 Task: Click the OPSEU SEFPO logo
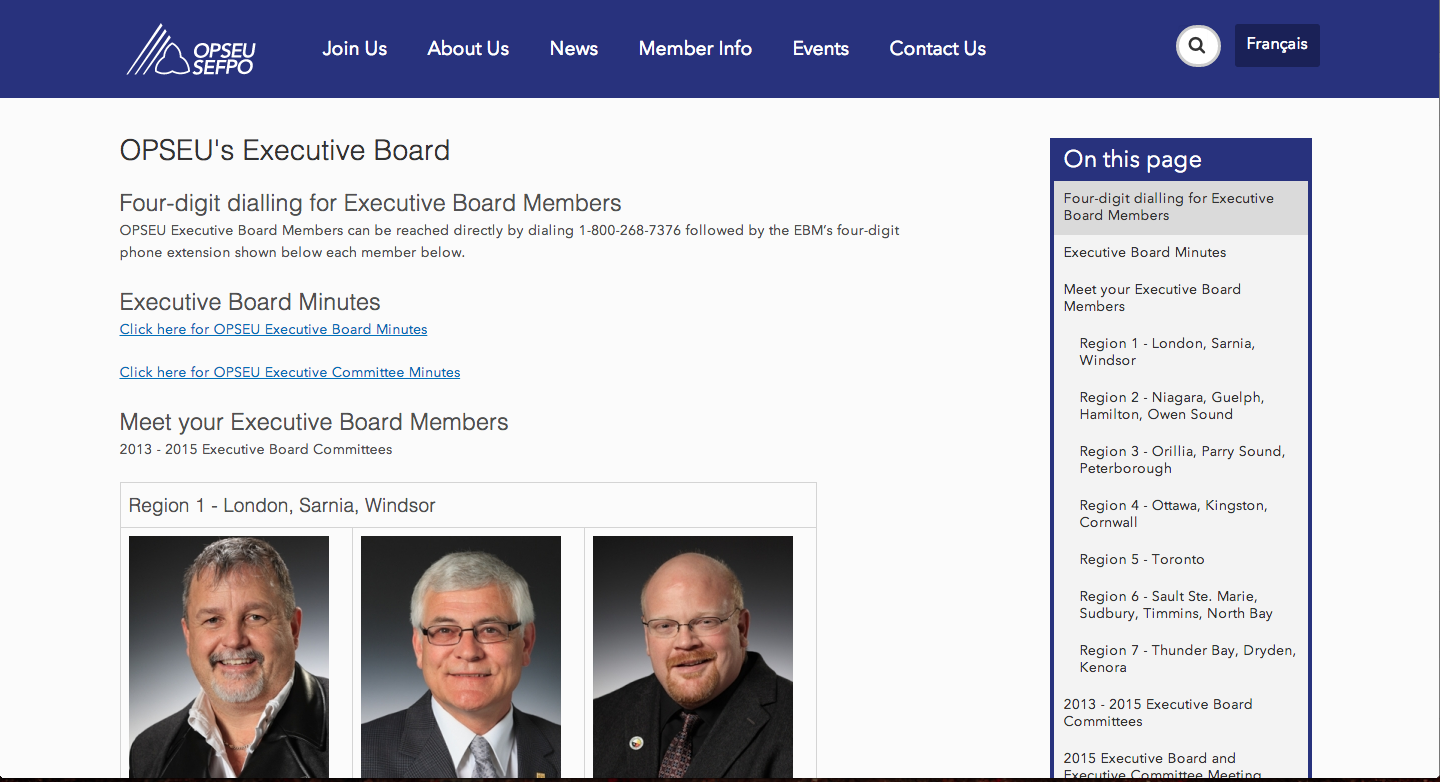click(x=191, y=50)
